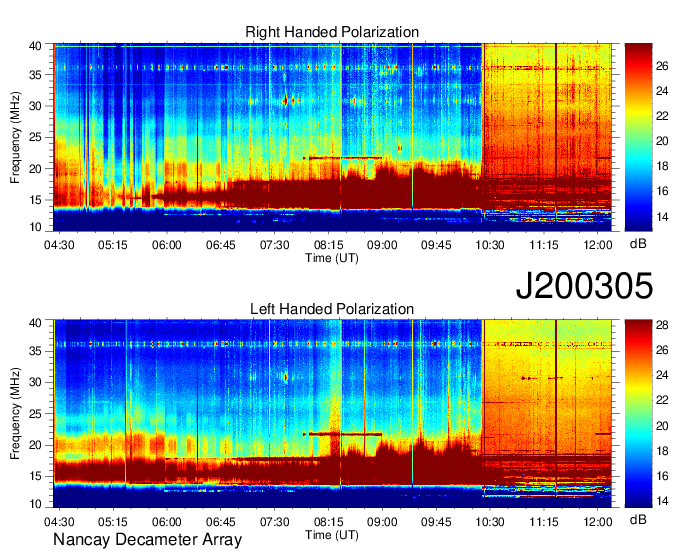This screenshot has height=552, width=680.
Task: Click the 26 tick on the upper colorbar
Action: 662,66
